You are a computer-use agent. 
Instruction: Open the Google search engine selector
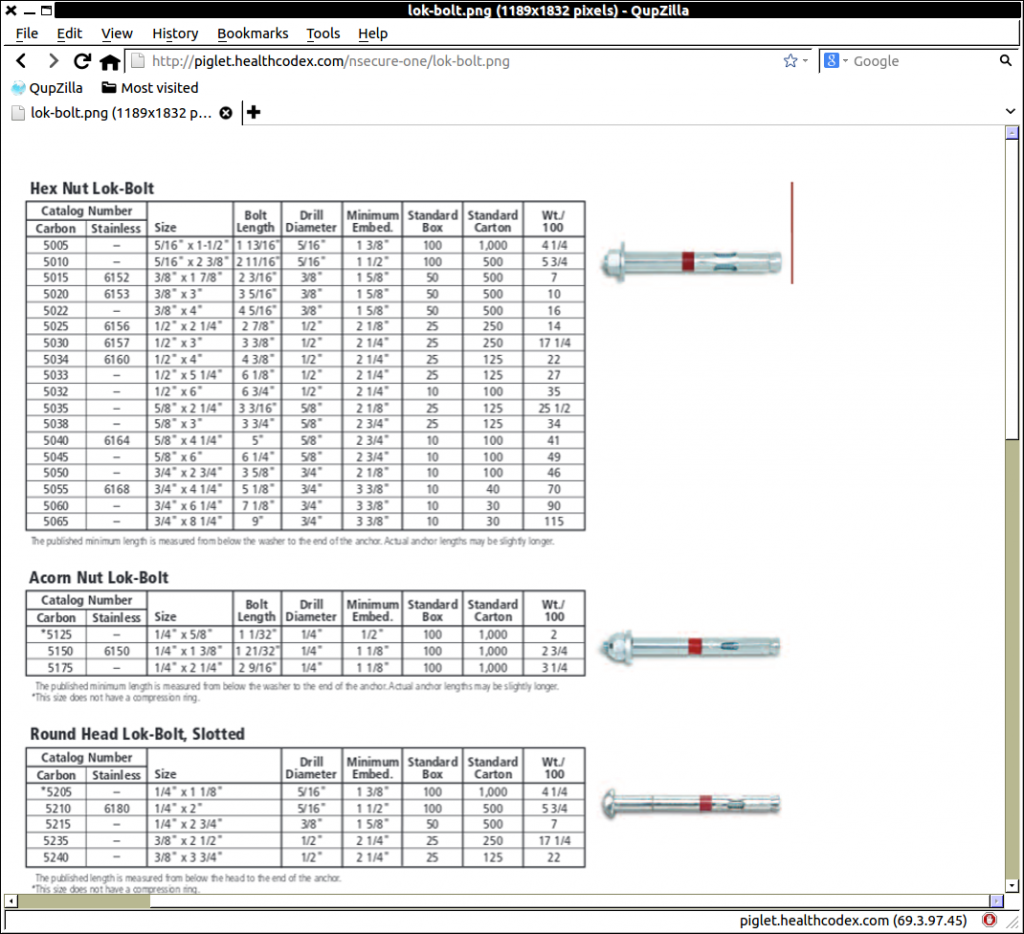pos(835,61)
